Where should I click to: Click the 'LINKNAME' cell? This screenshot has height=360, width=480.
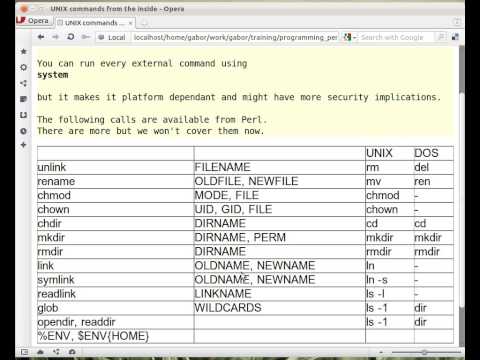280,294
